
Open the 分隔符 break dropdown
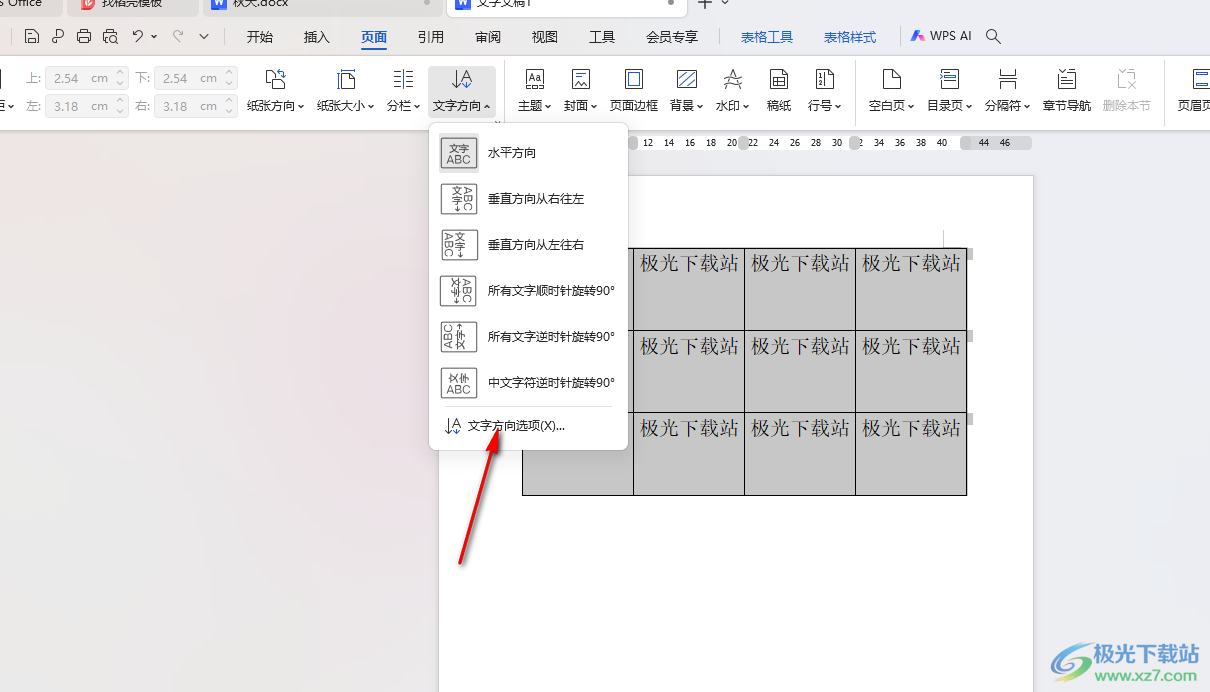[x=1008, y=90]
